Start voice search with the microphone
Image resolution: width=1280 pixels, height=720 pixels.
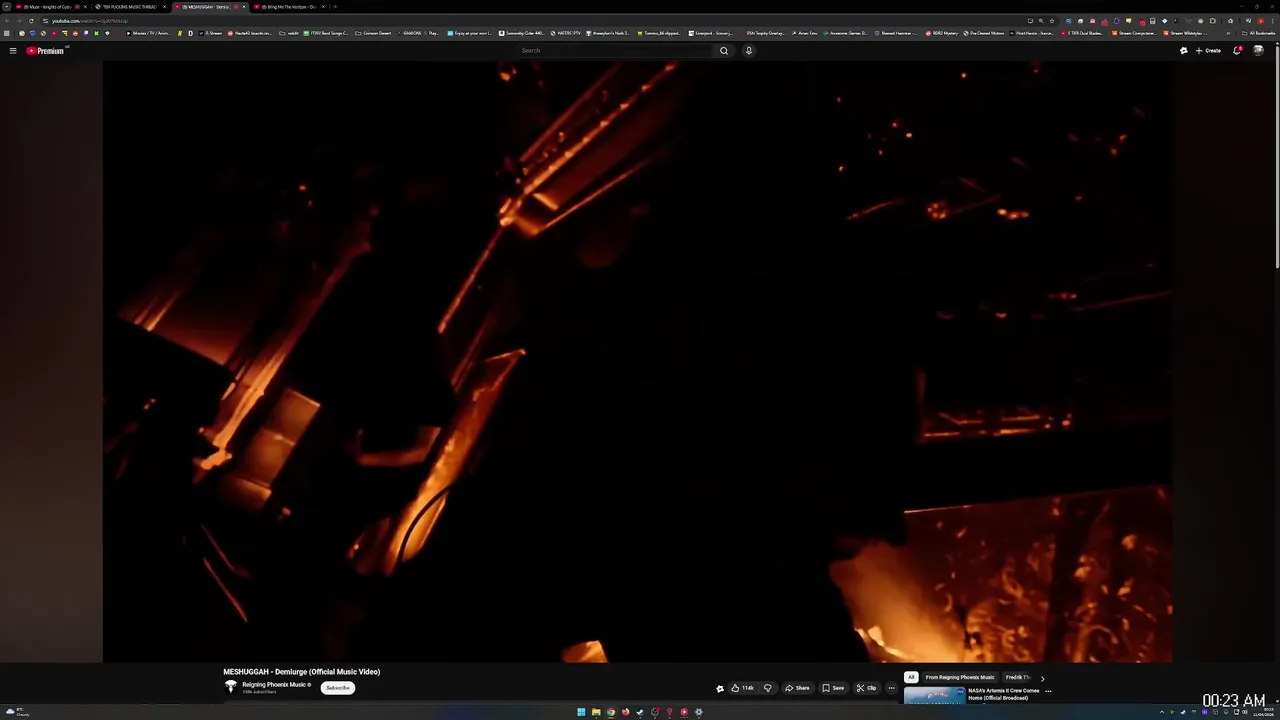point(748,50)
